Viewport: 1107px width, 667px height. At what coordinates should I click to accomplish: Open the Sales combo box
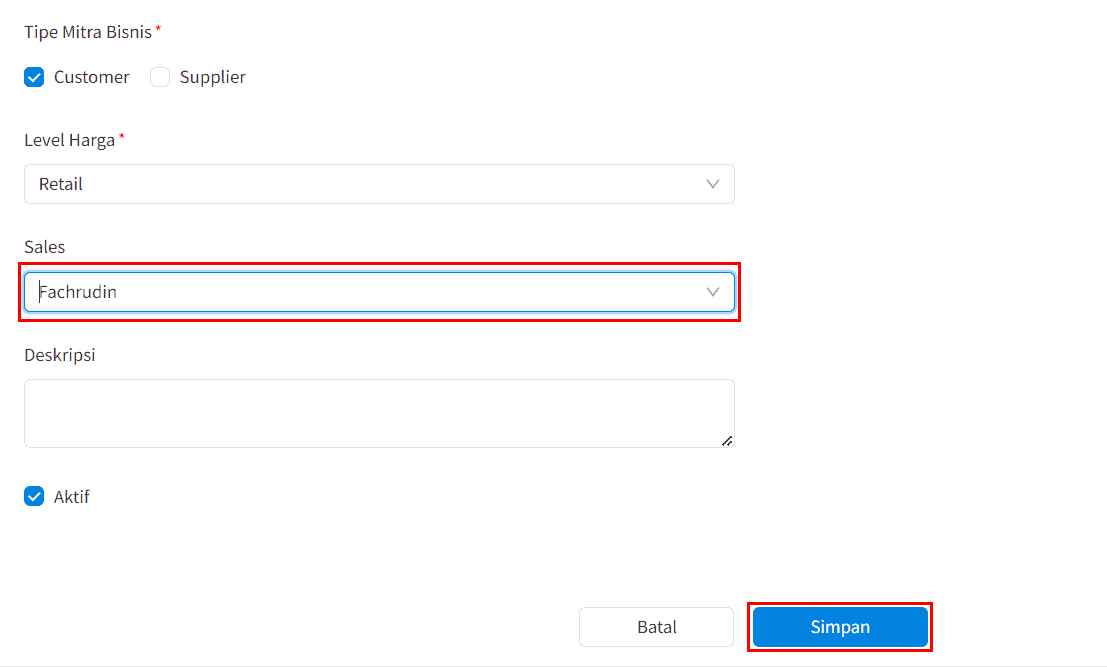(379, 292)
